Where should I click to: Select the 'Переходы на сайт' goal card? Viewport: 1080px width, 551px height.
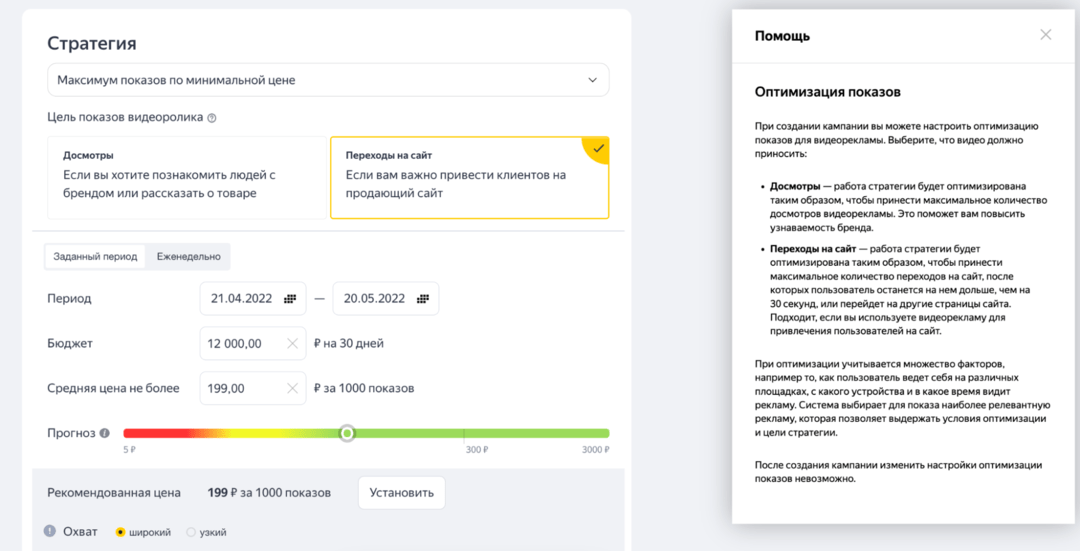coord(470,178)
